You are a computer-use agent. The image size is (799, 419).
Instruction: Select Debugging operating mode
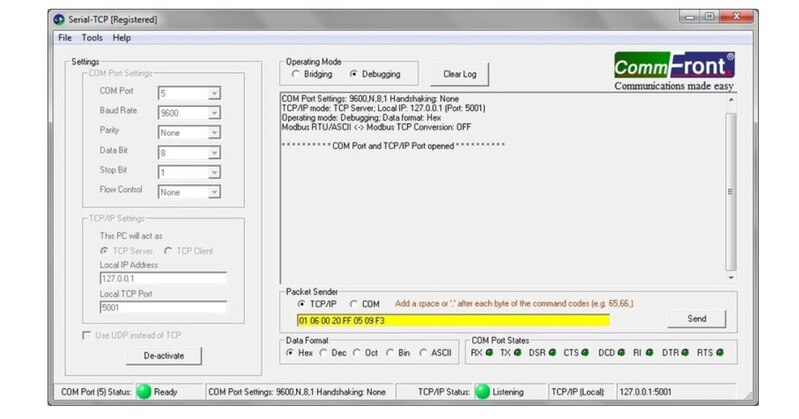click(353, 74)
